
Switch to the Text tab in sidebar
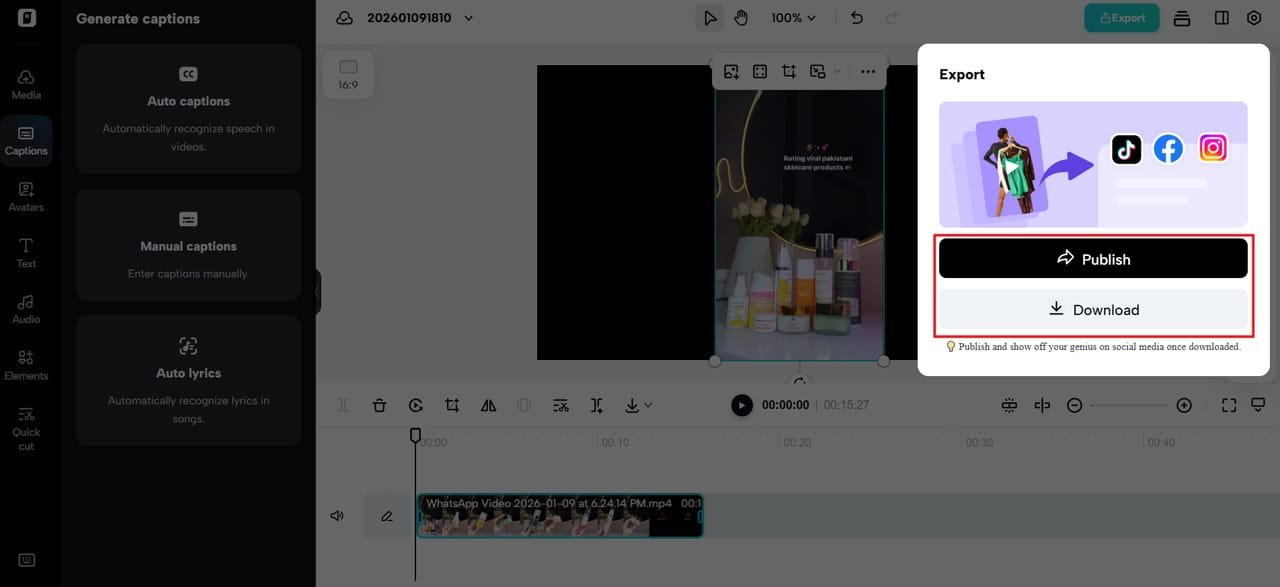26,252
